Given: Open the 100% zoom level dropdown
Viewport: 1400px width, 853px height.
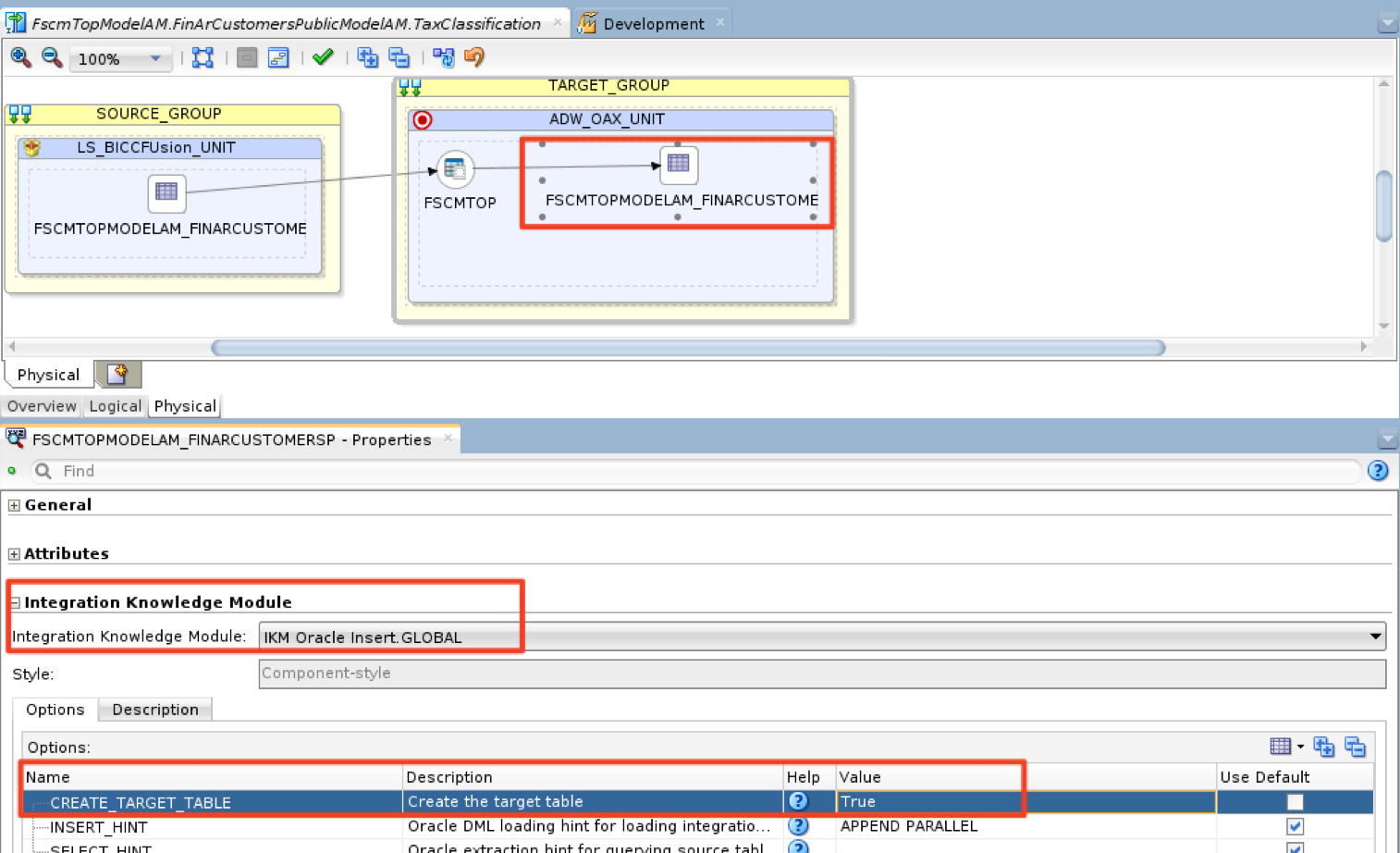Looking at the screenshot, I should point(155,58).
